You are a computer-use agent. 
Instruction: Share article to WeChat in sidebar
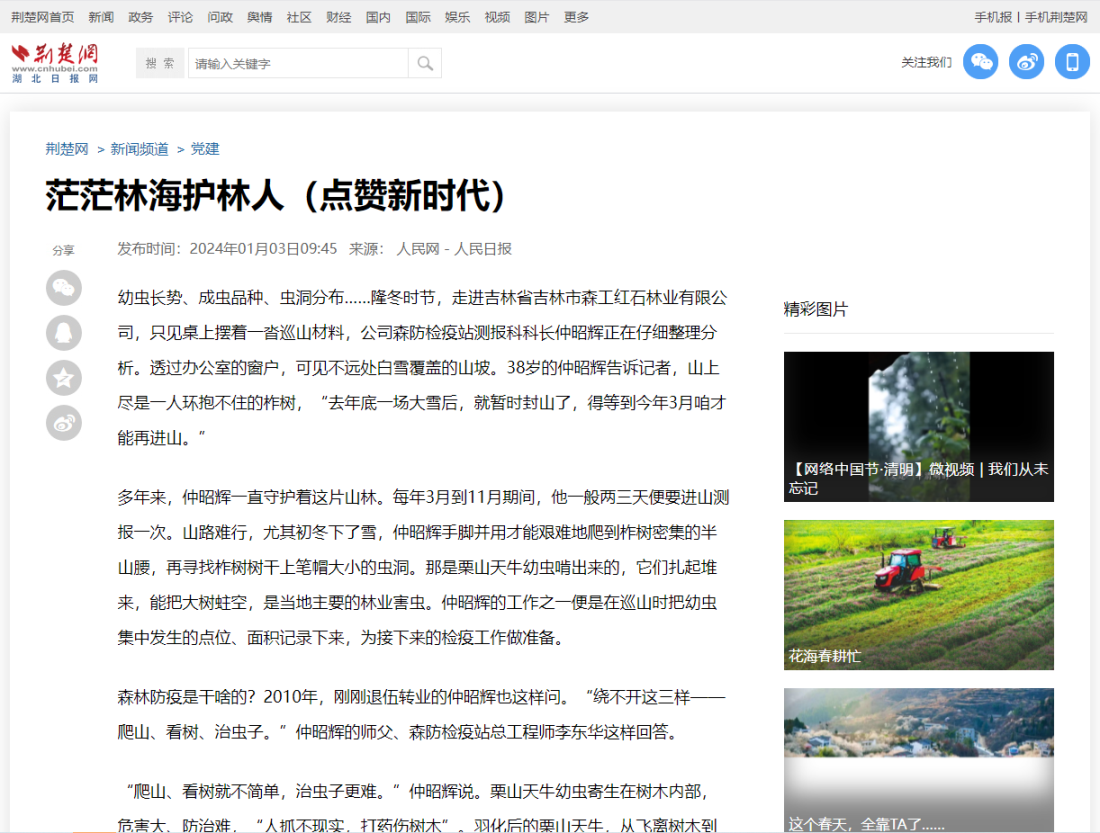click(x=64, y=288)
